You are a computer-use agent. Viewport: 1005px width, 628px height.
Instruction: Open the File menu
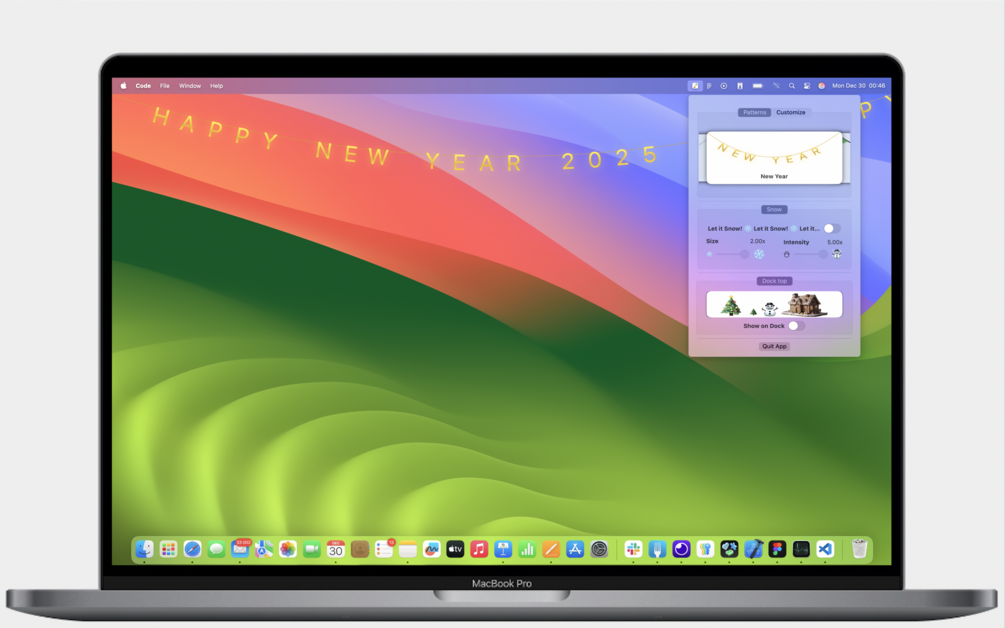tap(165, 86)
